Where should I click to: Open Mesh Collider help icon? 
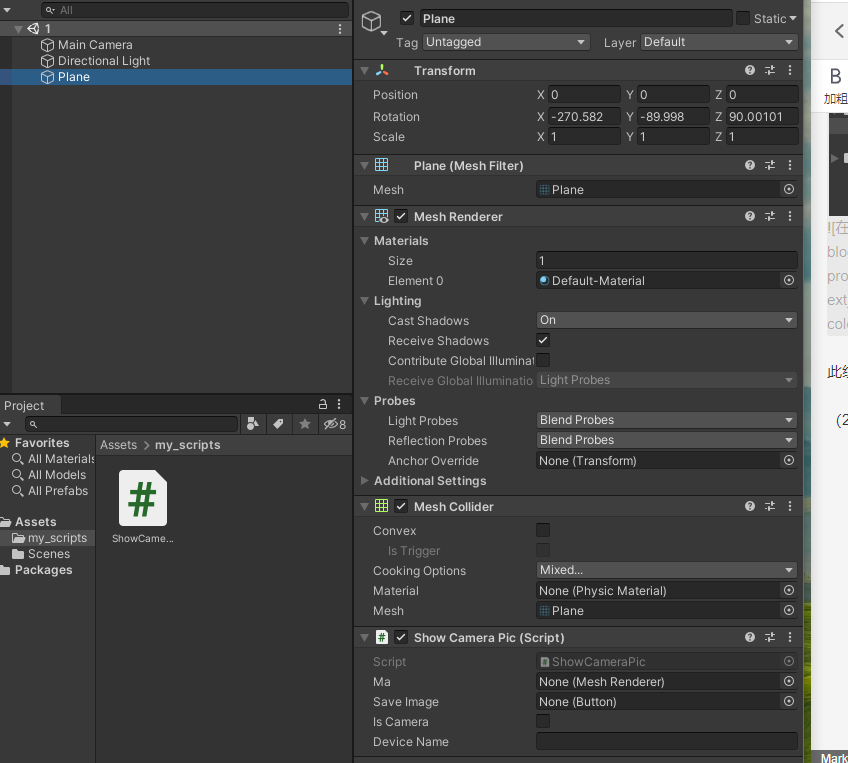[x=750, y=506]
